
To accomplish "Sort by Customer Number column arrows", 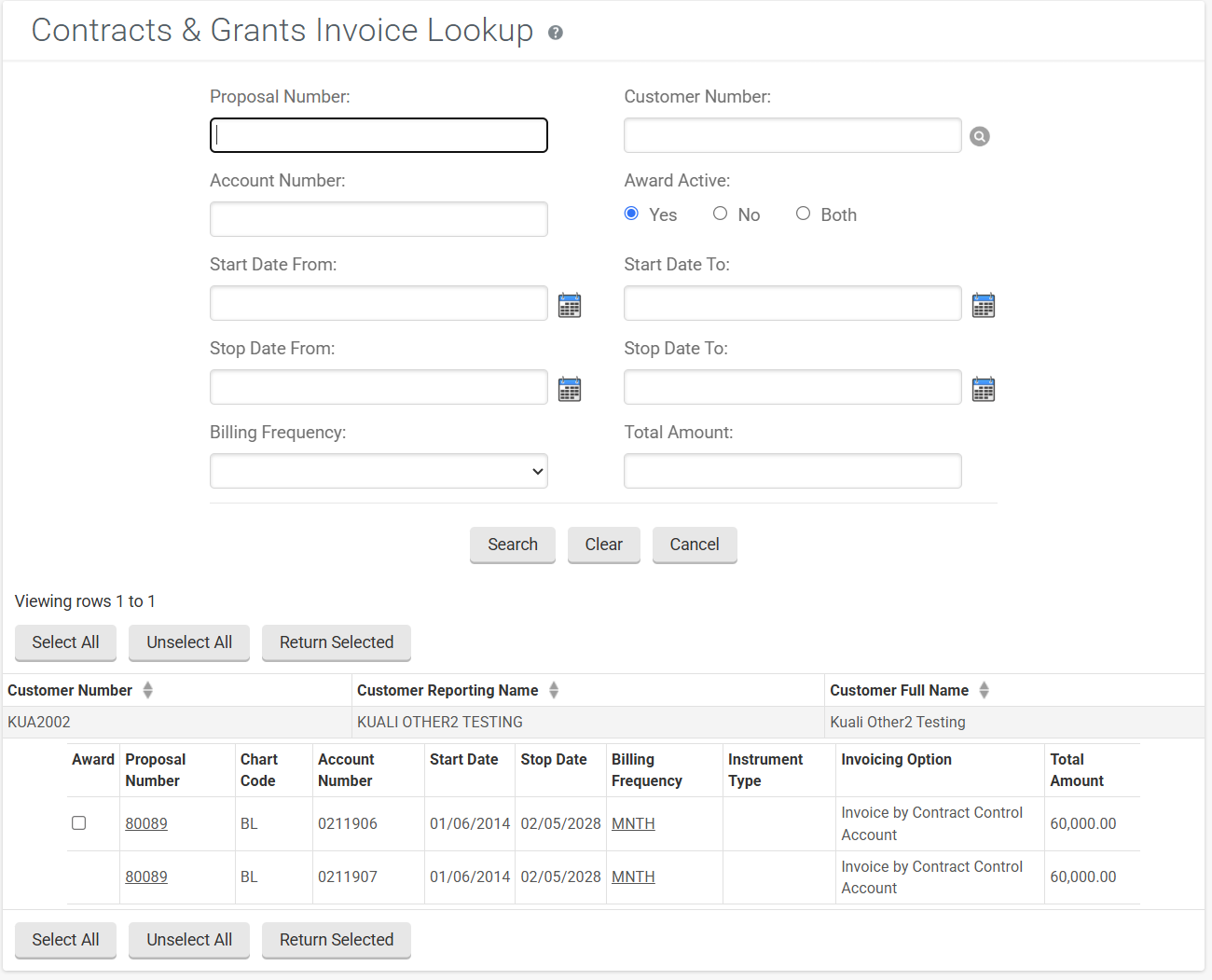I will coord(147,690).
